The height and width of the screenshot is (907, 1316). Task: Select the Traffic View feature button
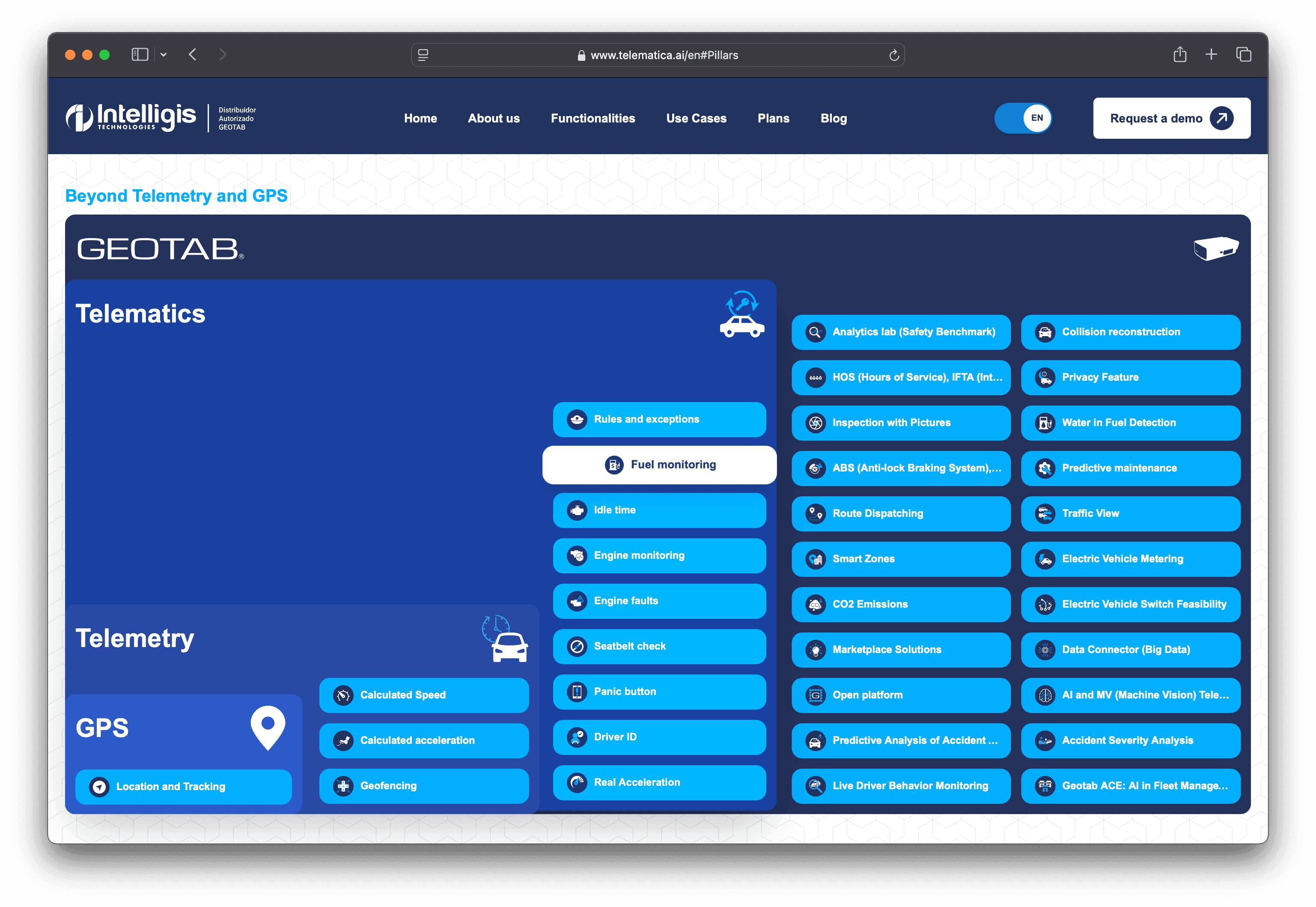1130,514
